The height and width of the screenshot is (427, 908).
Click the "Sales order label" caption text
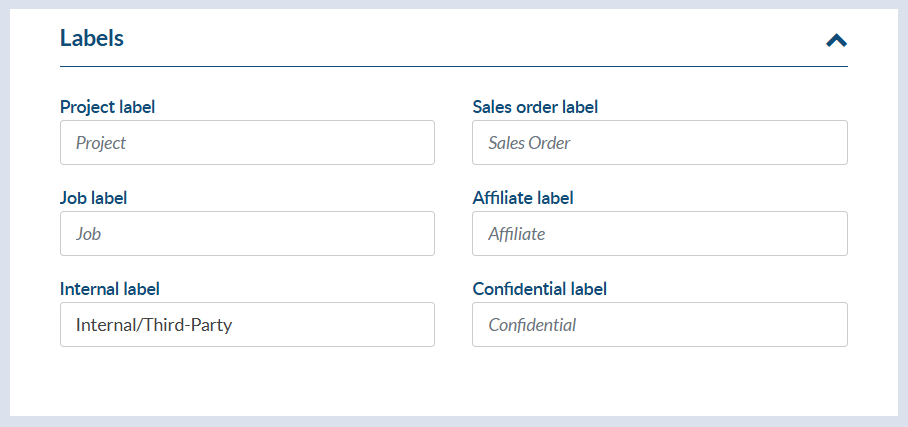535,107
